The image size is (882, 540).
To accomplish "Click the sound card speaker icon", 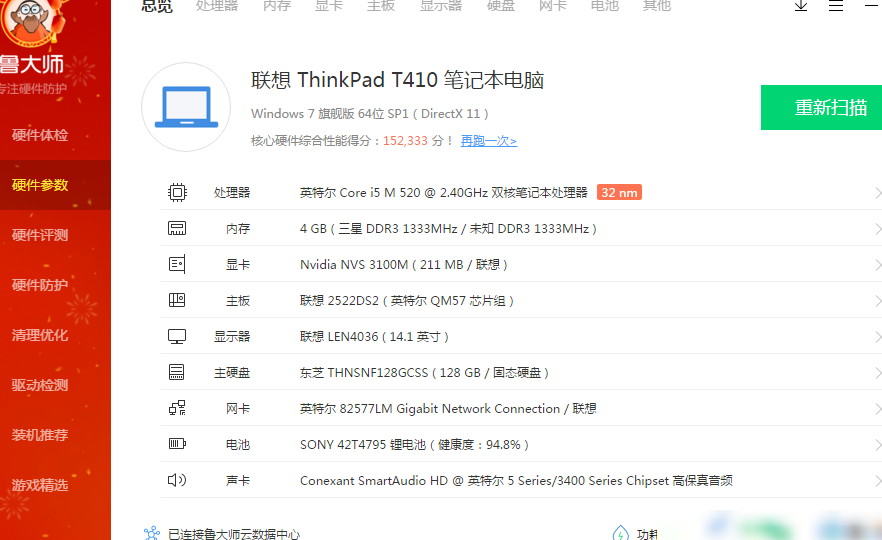I will point(177,480).
